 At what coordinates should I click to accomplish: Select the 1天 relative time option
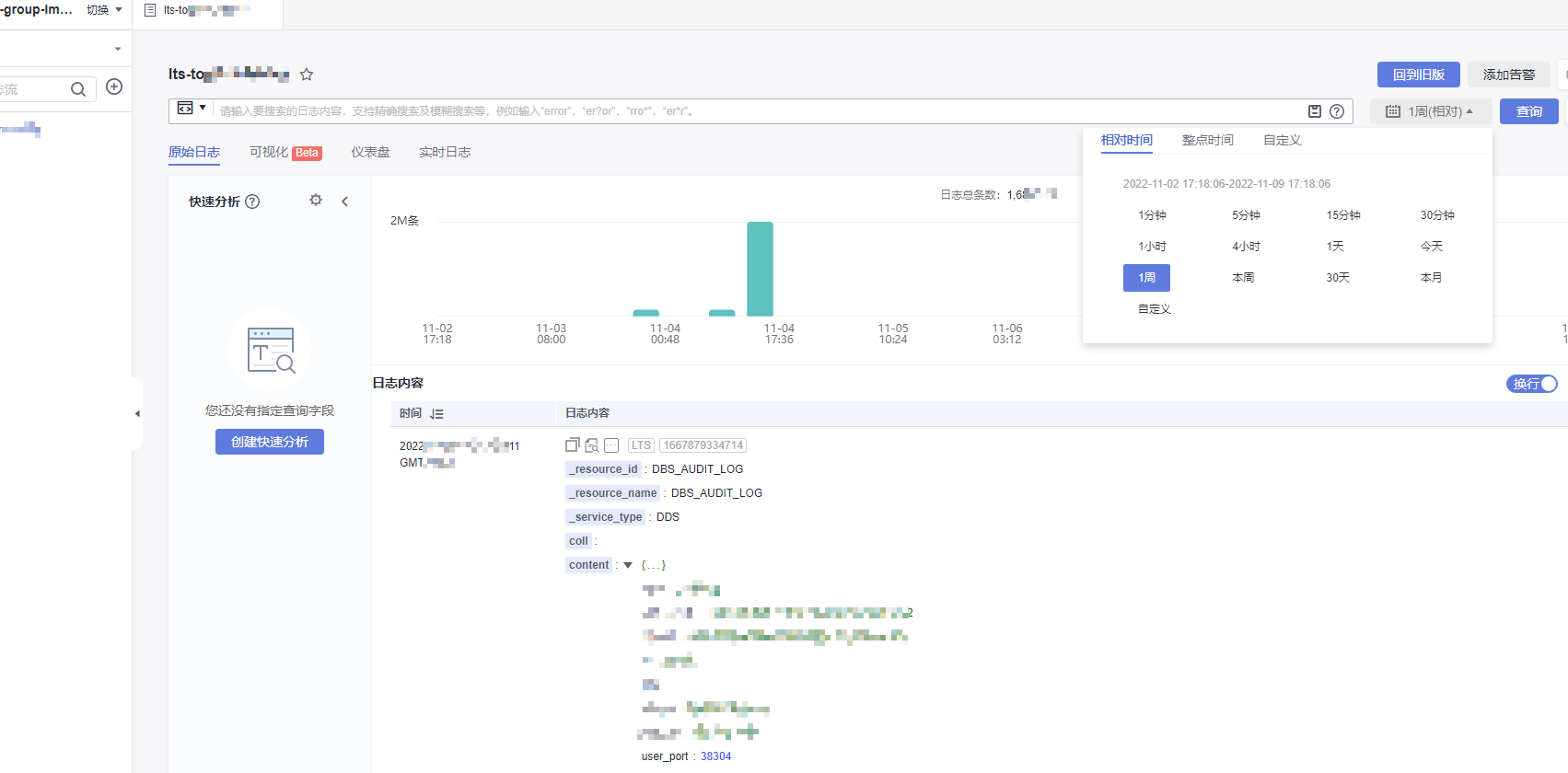(1335, 247)
